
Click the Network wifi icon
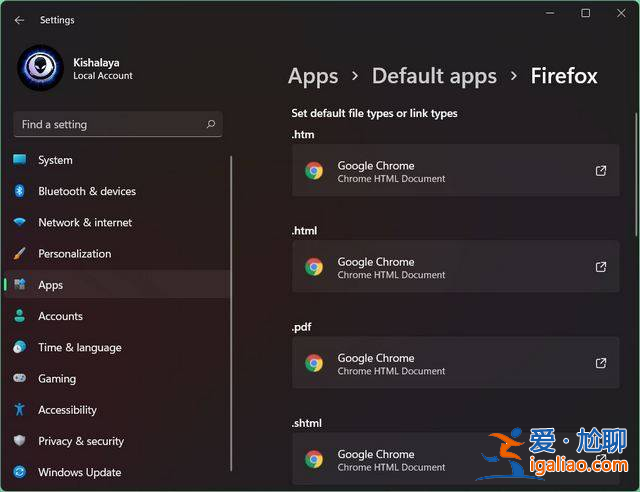[20, 222]
